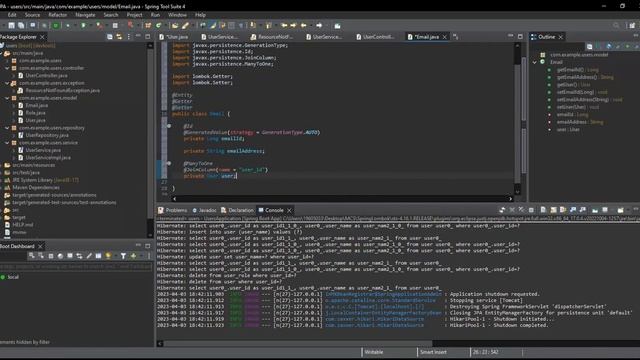Image resolution: width=640 pixels, height=360 pixels.
Task: Click the green Boot Dashboard toolbar icon
Action: point(56,26)
